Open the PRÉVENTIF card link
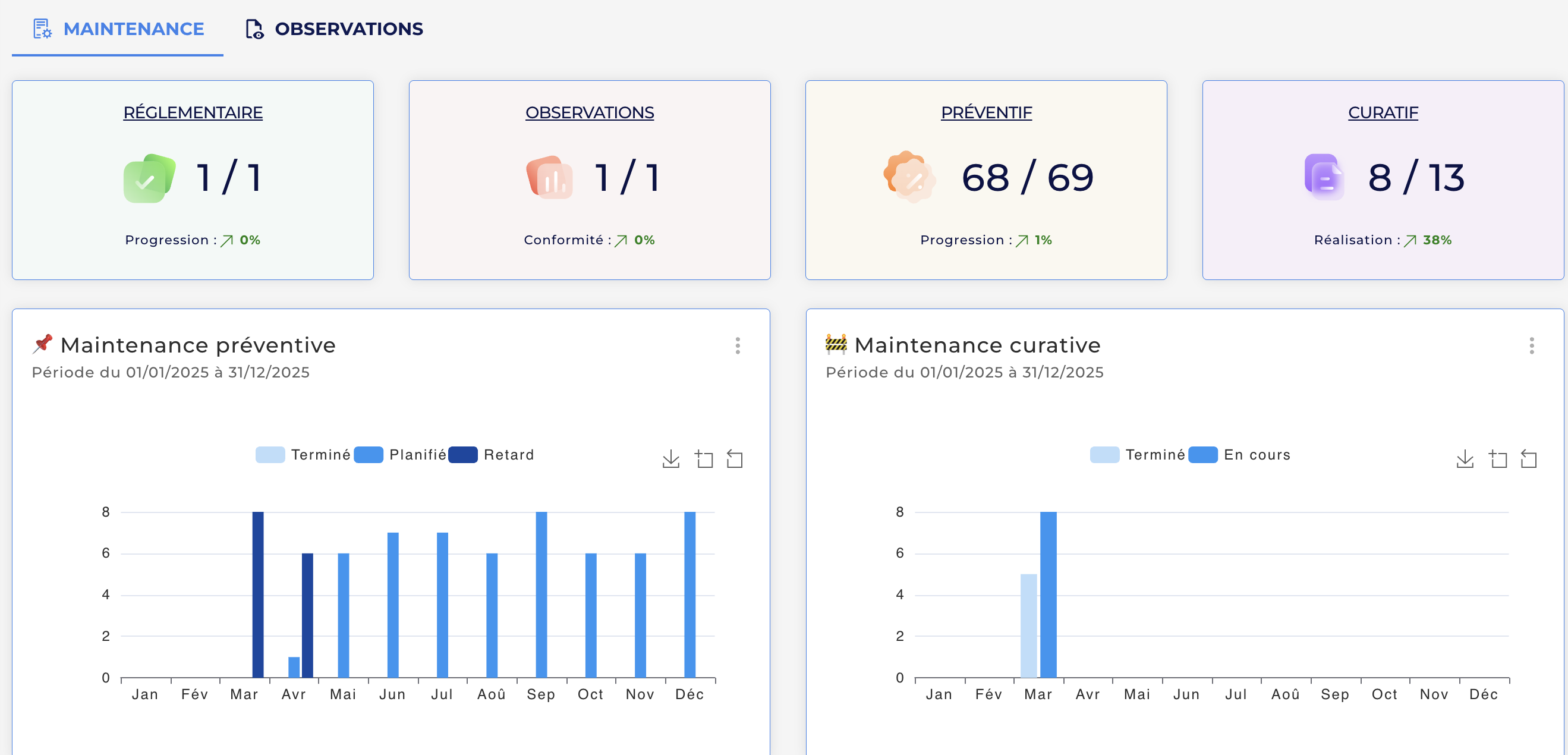This screenshot has height=755, width=1568. click(986, 112)
